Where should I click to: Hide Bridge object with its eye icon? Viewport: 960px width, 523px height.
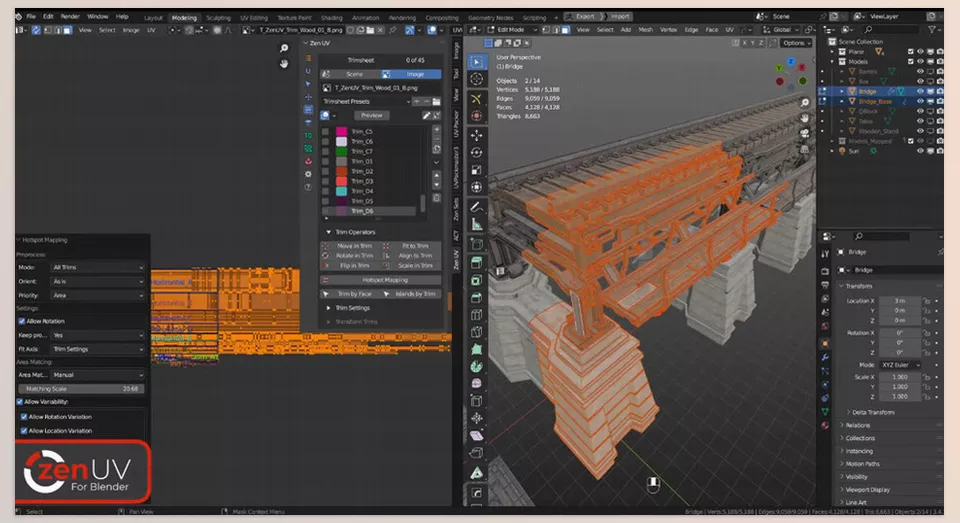(x=920, y=91)
